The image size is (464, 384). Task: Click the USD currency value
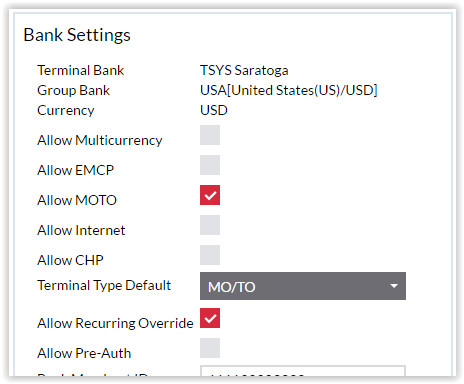click(x=214, y=110)
